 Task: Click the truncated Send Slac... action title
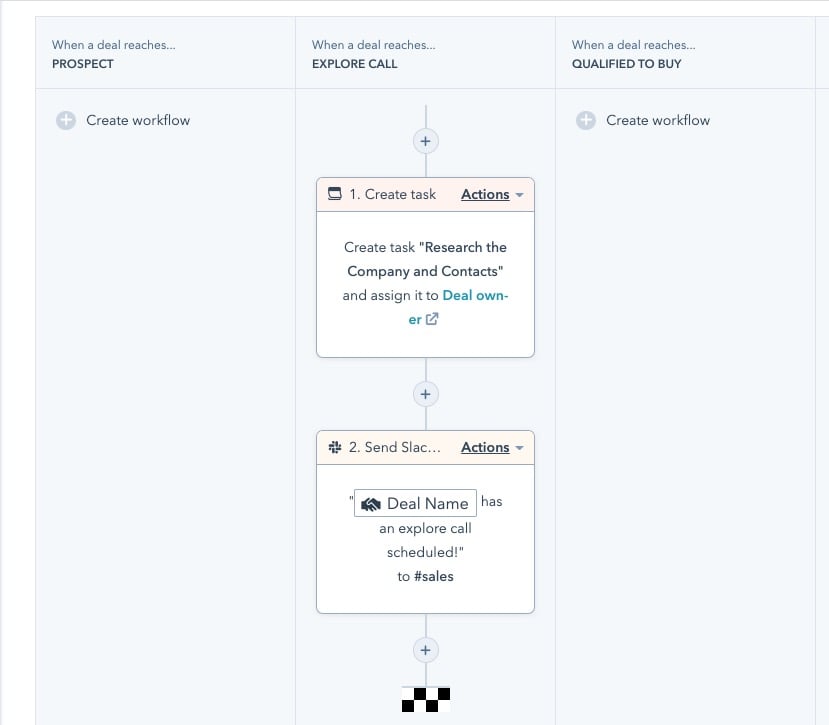(x=394, y=447)
